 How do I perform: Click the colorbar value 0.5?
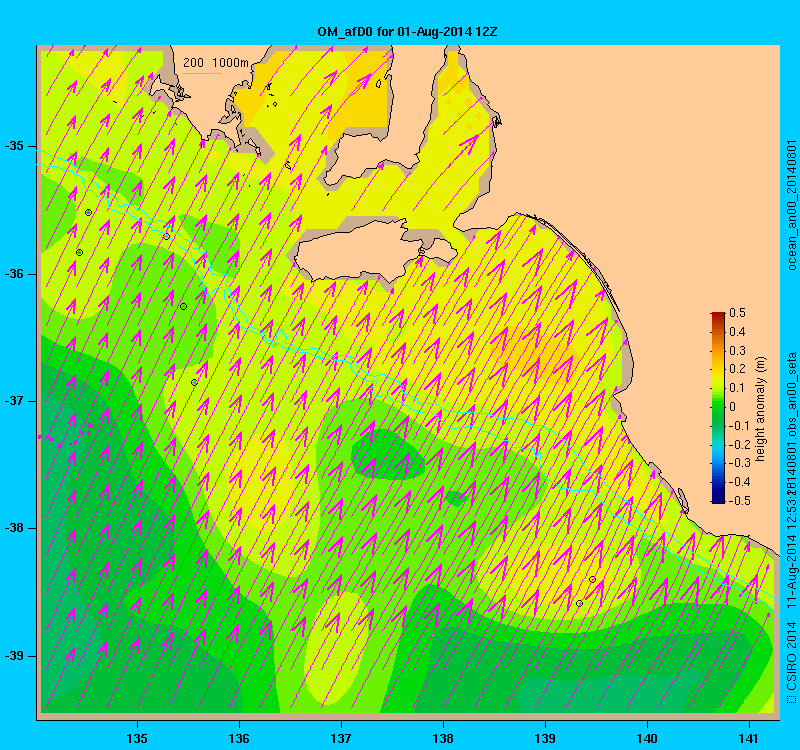click(x=737, y=313)
